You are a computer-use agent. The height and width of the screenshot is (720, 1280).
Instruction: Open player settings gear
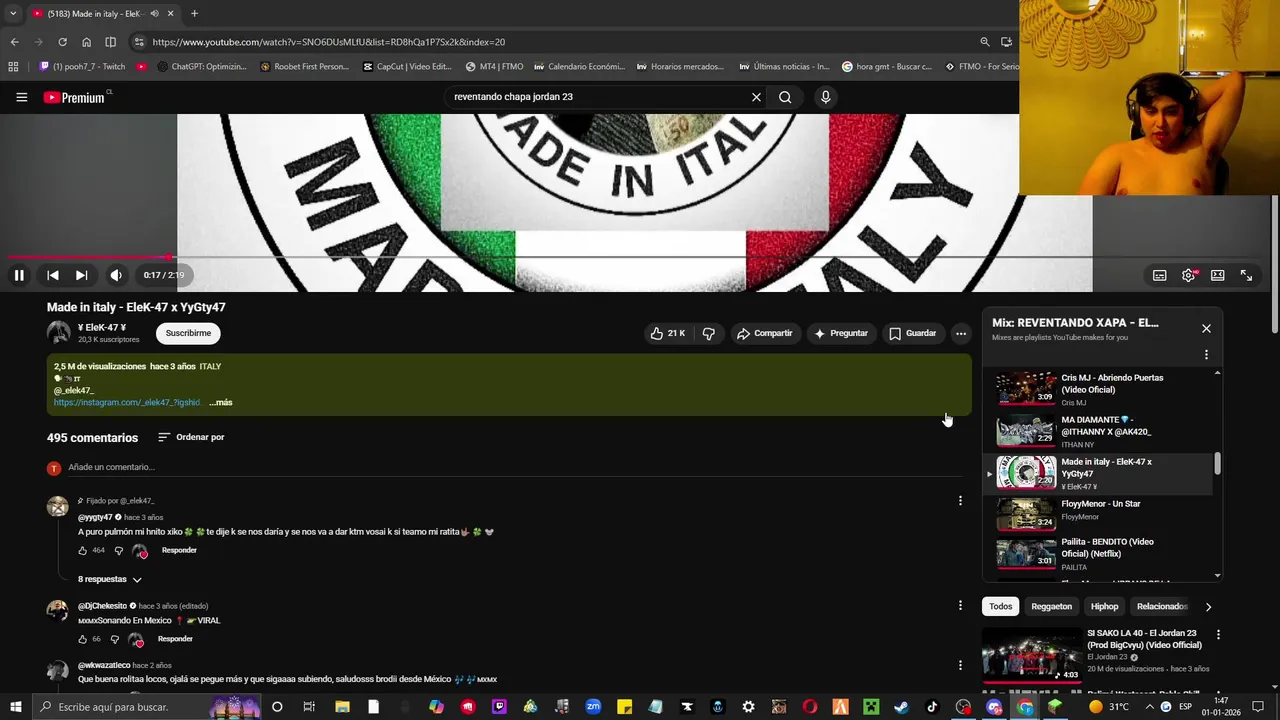tap(1188, 275)
